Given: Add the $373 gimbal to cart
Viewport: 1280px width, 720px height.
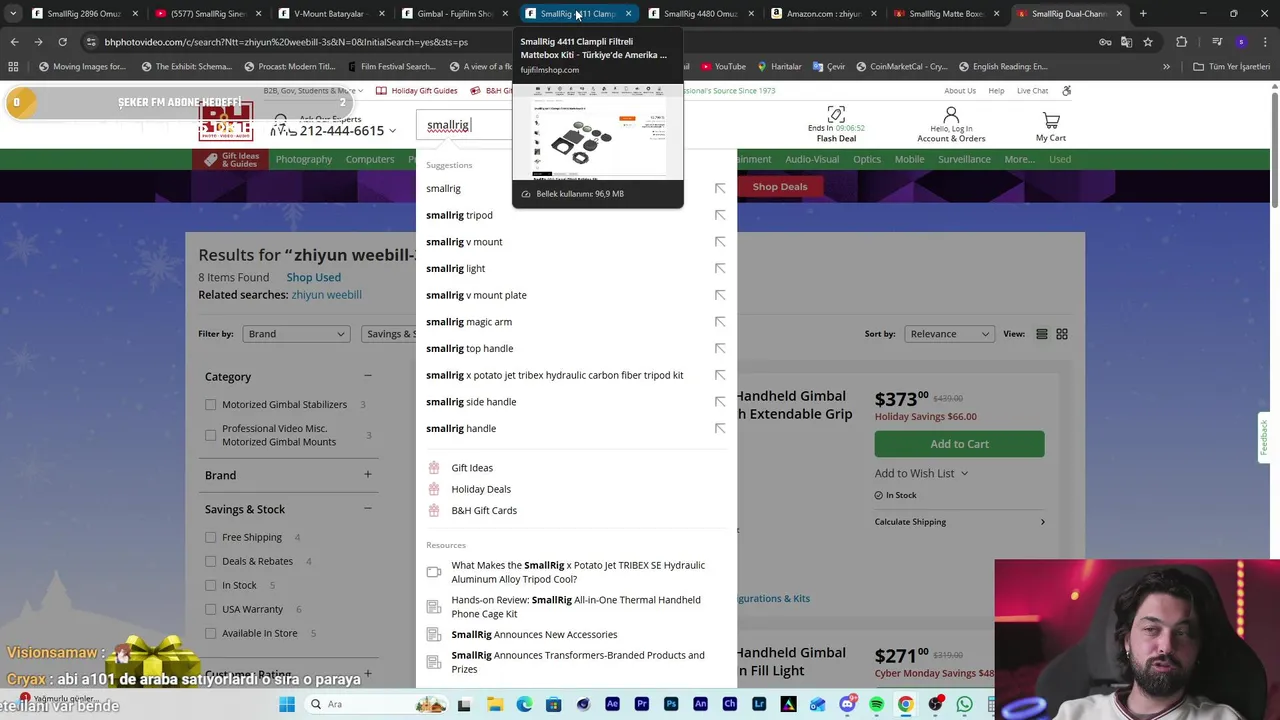Looking at the screenshot, I should [959, 444].
